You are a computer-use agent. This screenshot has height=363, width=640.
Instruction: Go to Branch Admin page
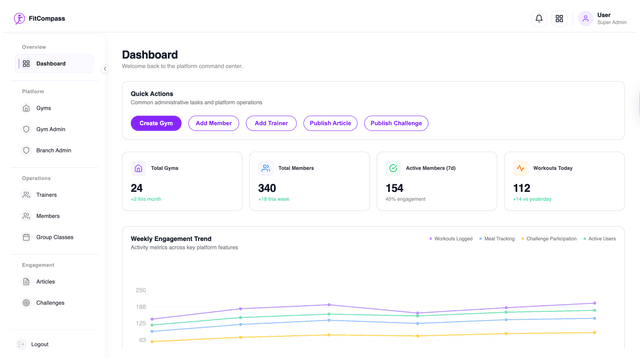click(54, 150)
